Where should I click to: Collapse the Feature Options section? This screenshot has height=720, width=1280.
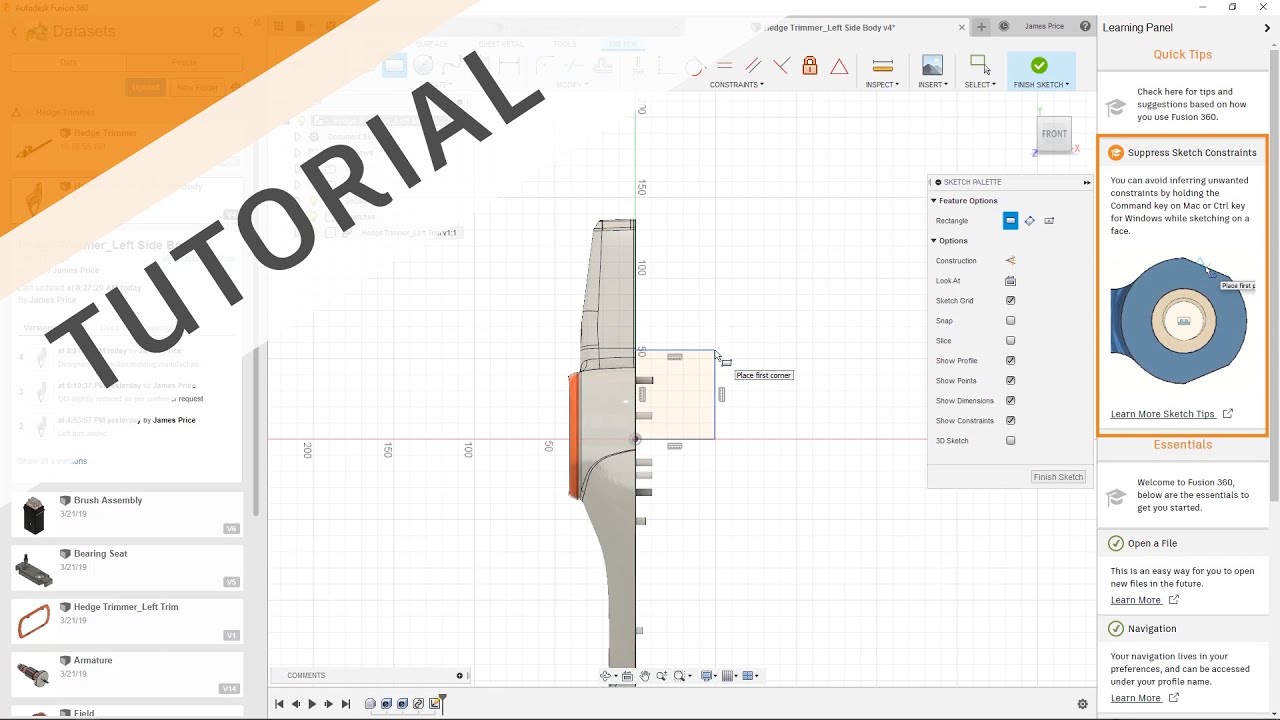tap(934, 201)
